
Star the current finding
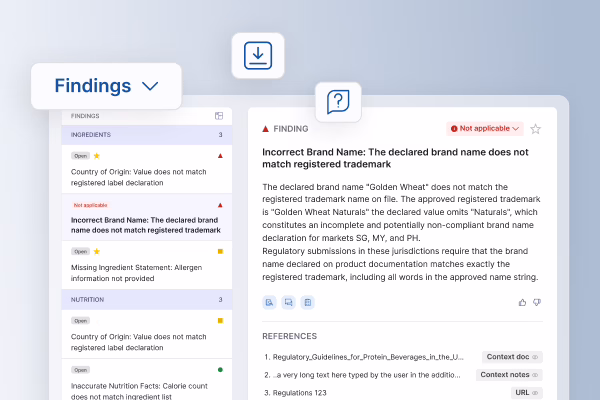[x=535, y=129]
